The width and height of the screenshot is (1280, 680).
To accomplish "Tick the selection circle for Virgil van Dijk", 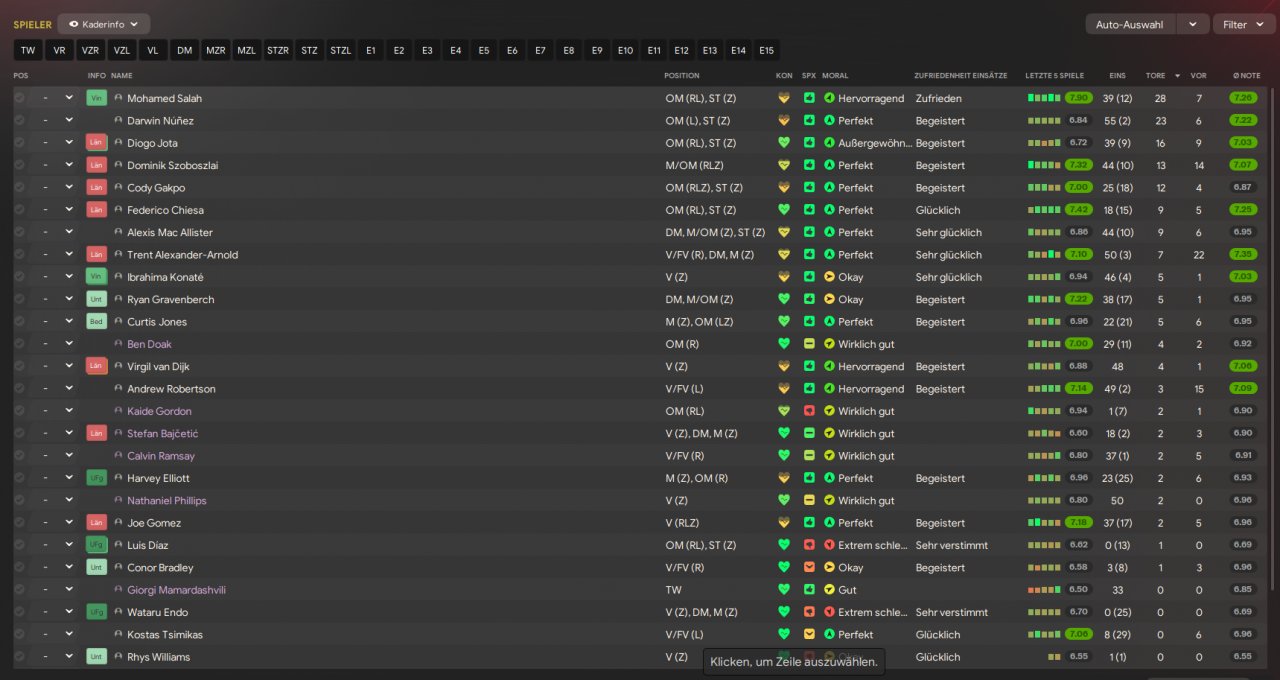I will point(19,366).
